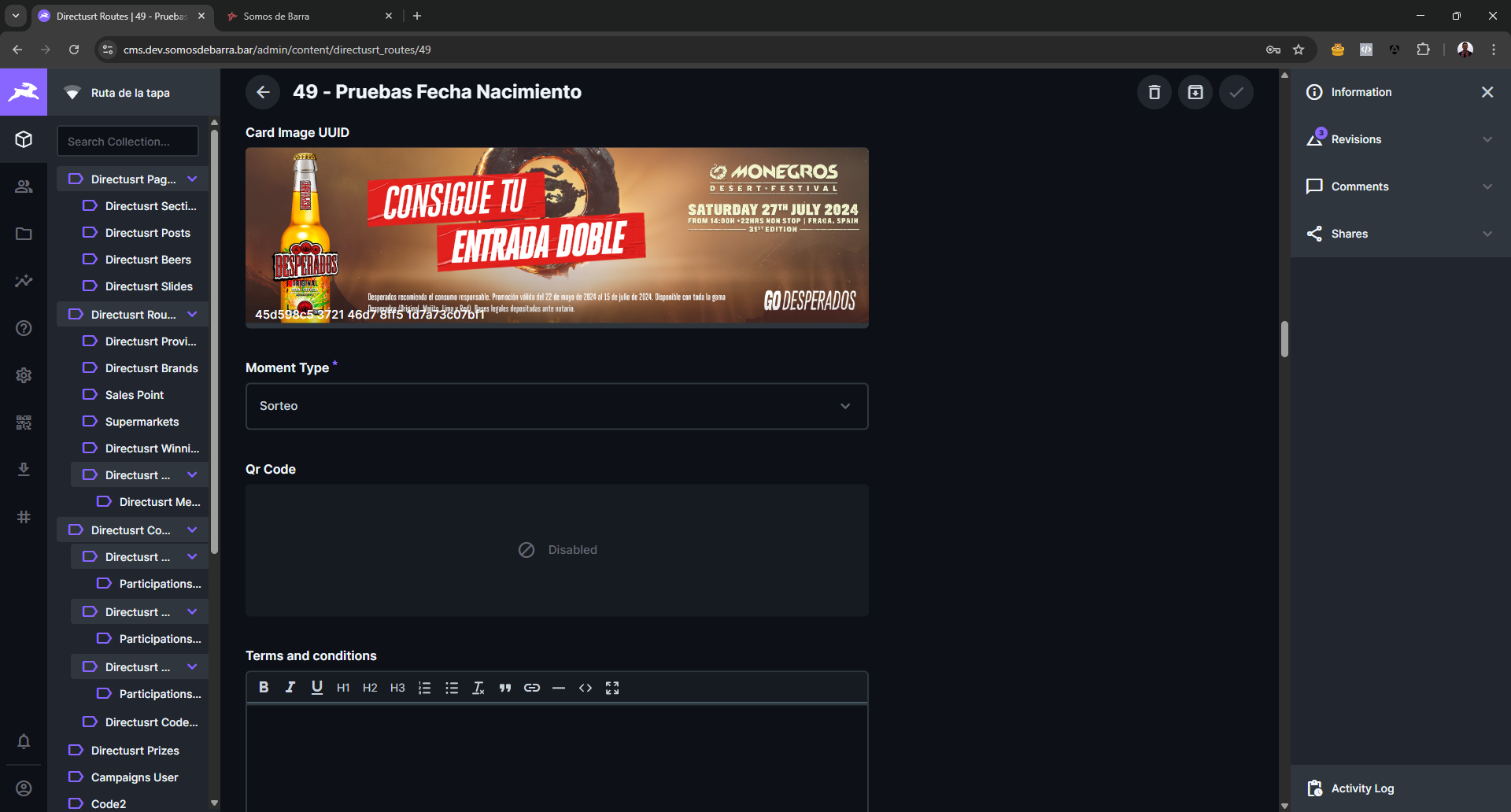Save with the checkmark button
The image size is (1511, 812).
[1236, 92]
